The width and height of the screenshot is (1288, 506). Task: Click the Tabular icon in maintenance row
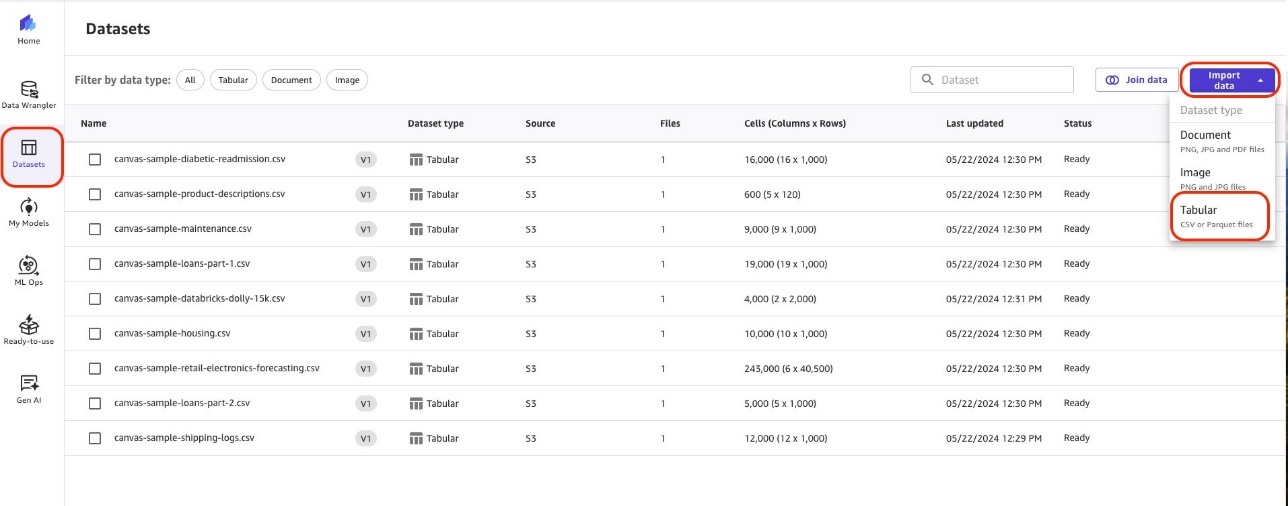tap(416, 229)
